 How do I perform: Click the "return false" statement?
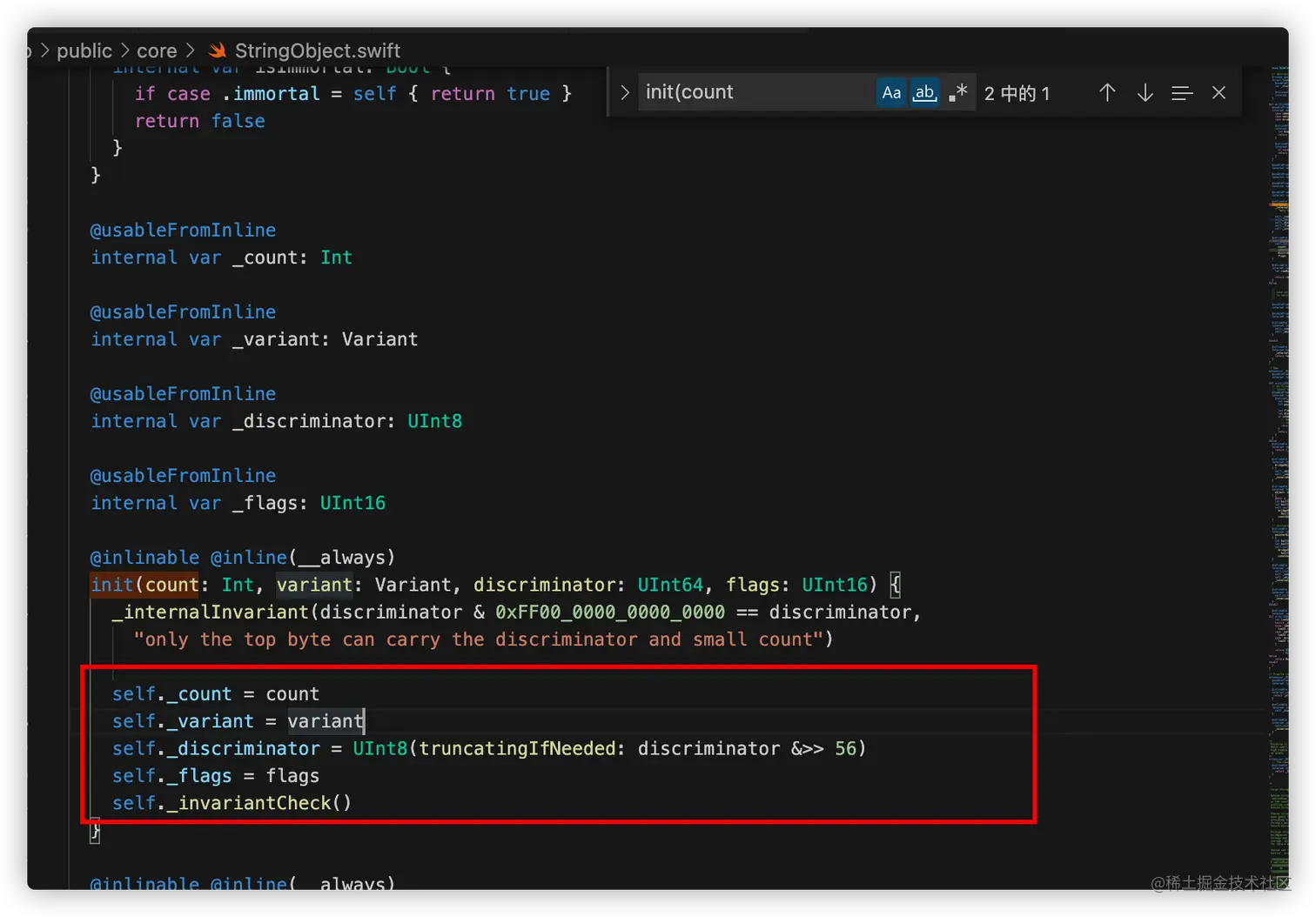click(x=200, y=121)
